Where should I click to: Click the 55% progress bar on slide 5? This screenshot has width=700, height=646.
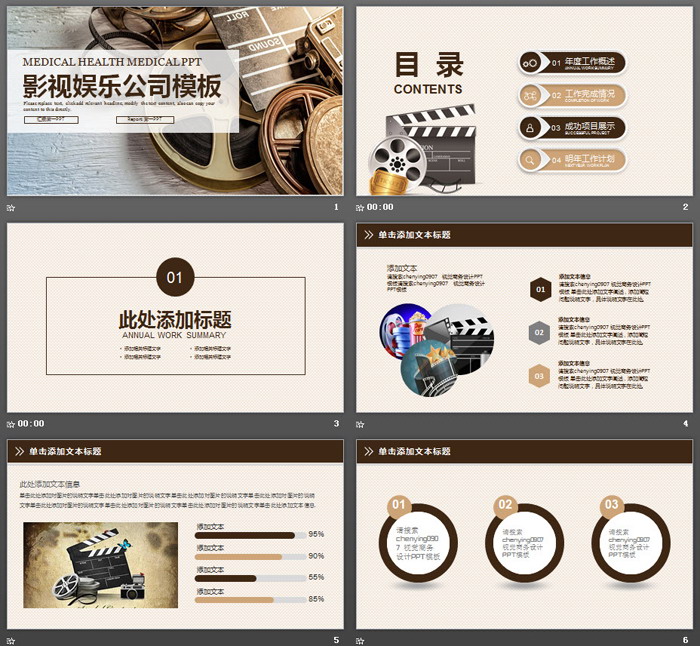coord(250,578)
